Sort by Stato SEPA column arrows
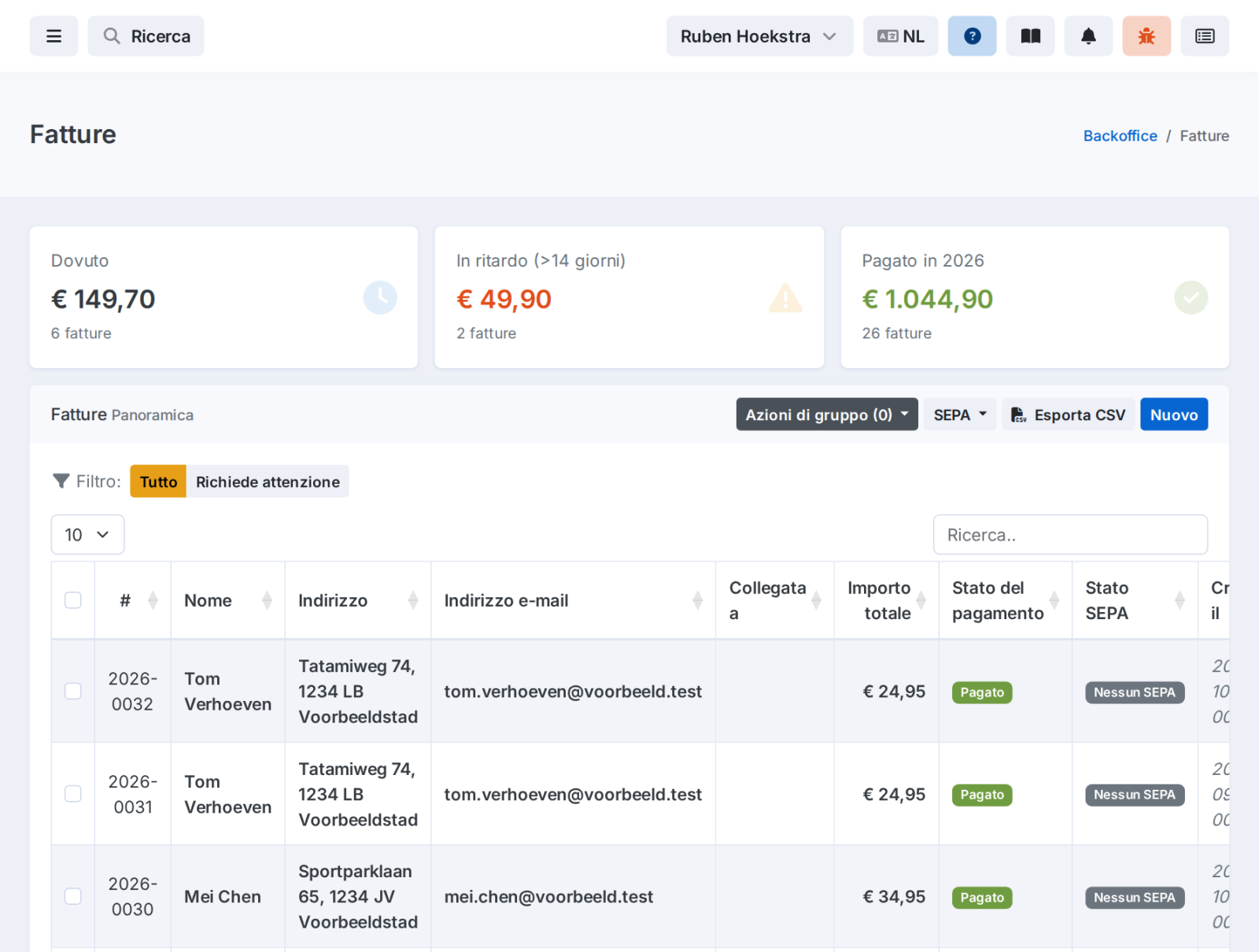The image size is (1259, 952). click(1180, 600)
